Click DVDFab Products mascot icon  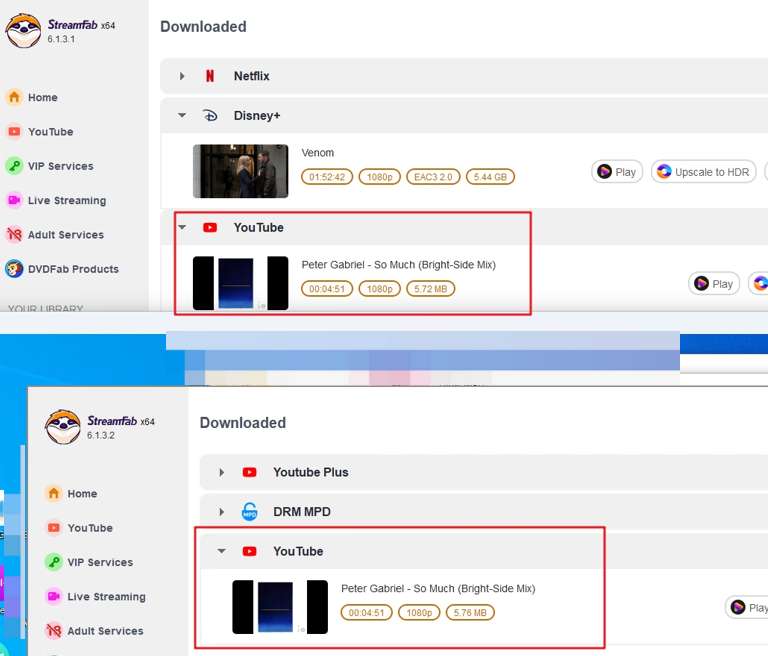pos(14,268)
